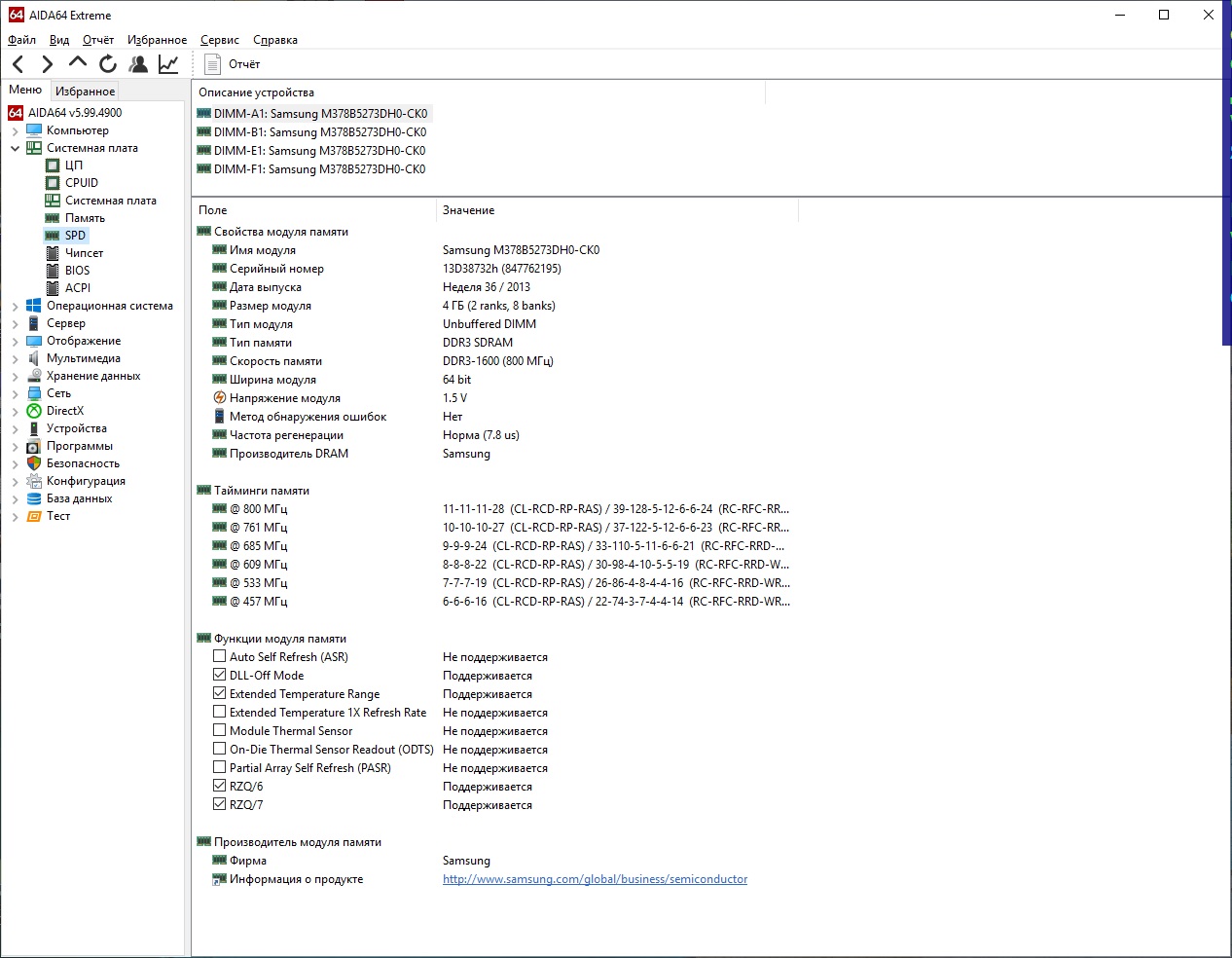Open the Память memory item
The width and height of the screenshot is (1232, 958).
[x=75, y=218]
